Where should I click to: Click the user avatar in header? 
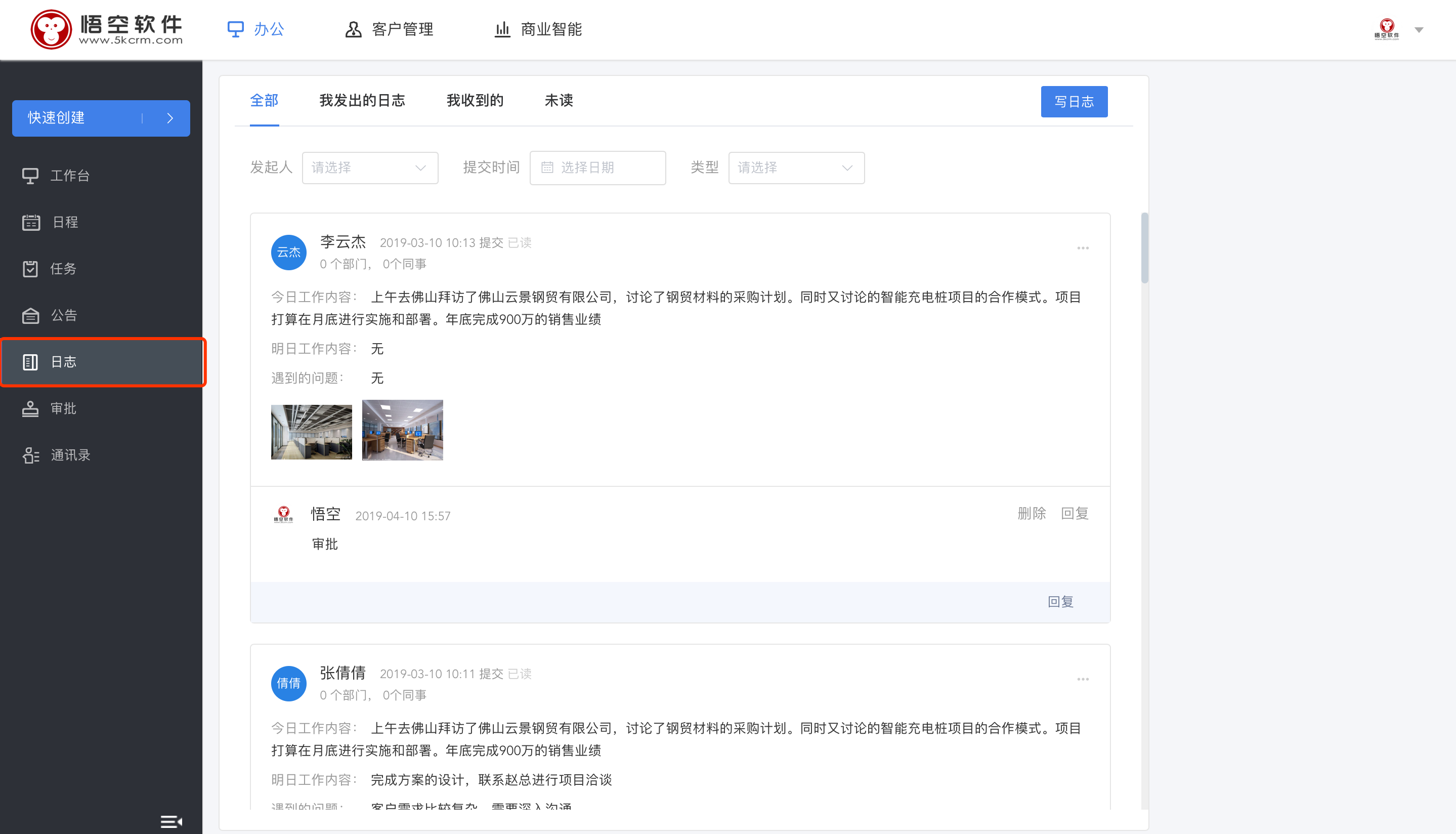tap(1386, 29)
